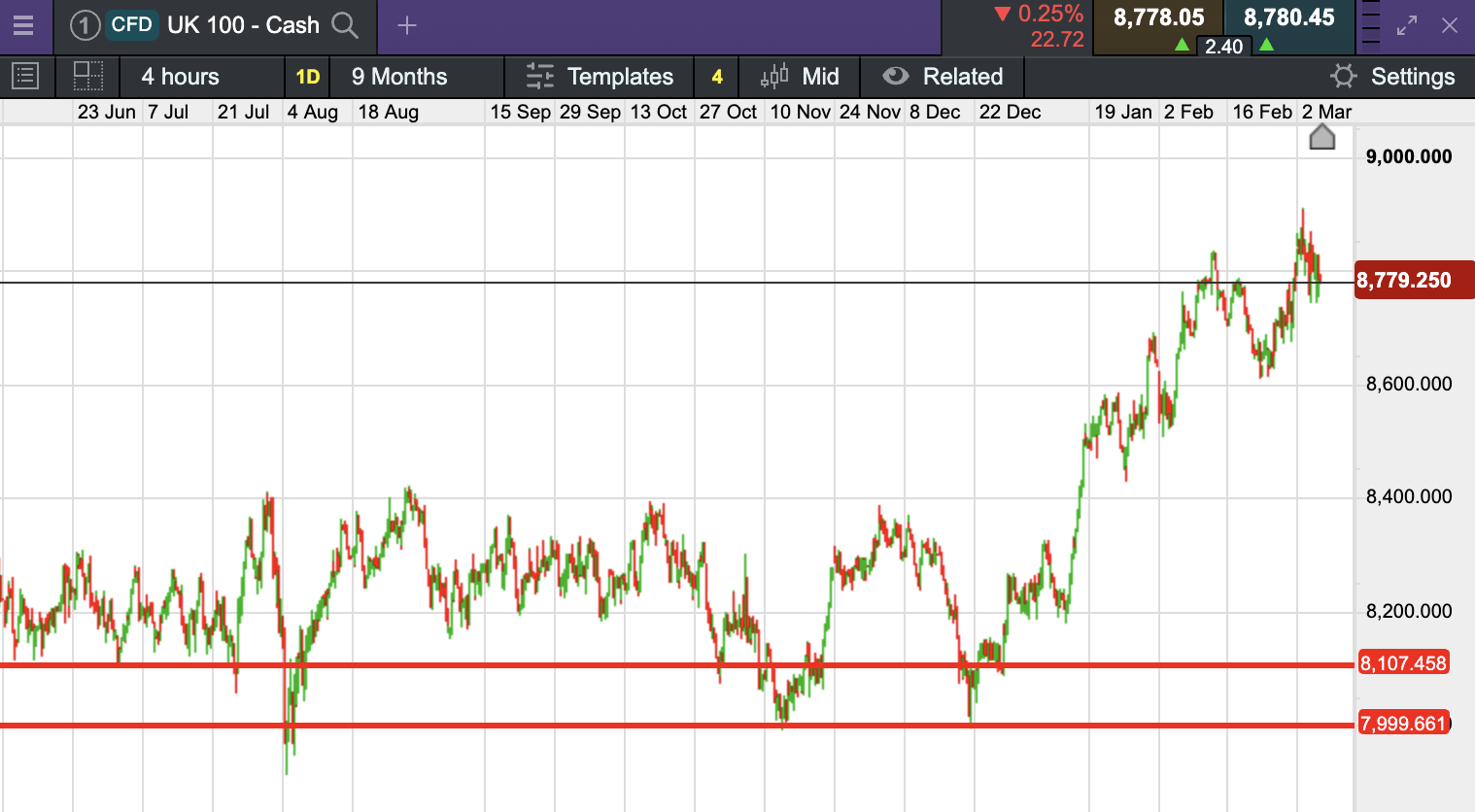Click the 9,000.000 price axis label

coord(1409,157)
